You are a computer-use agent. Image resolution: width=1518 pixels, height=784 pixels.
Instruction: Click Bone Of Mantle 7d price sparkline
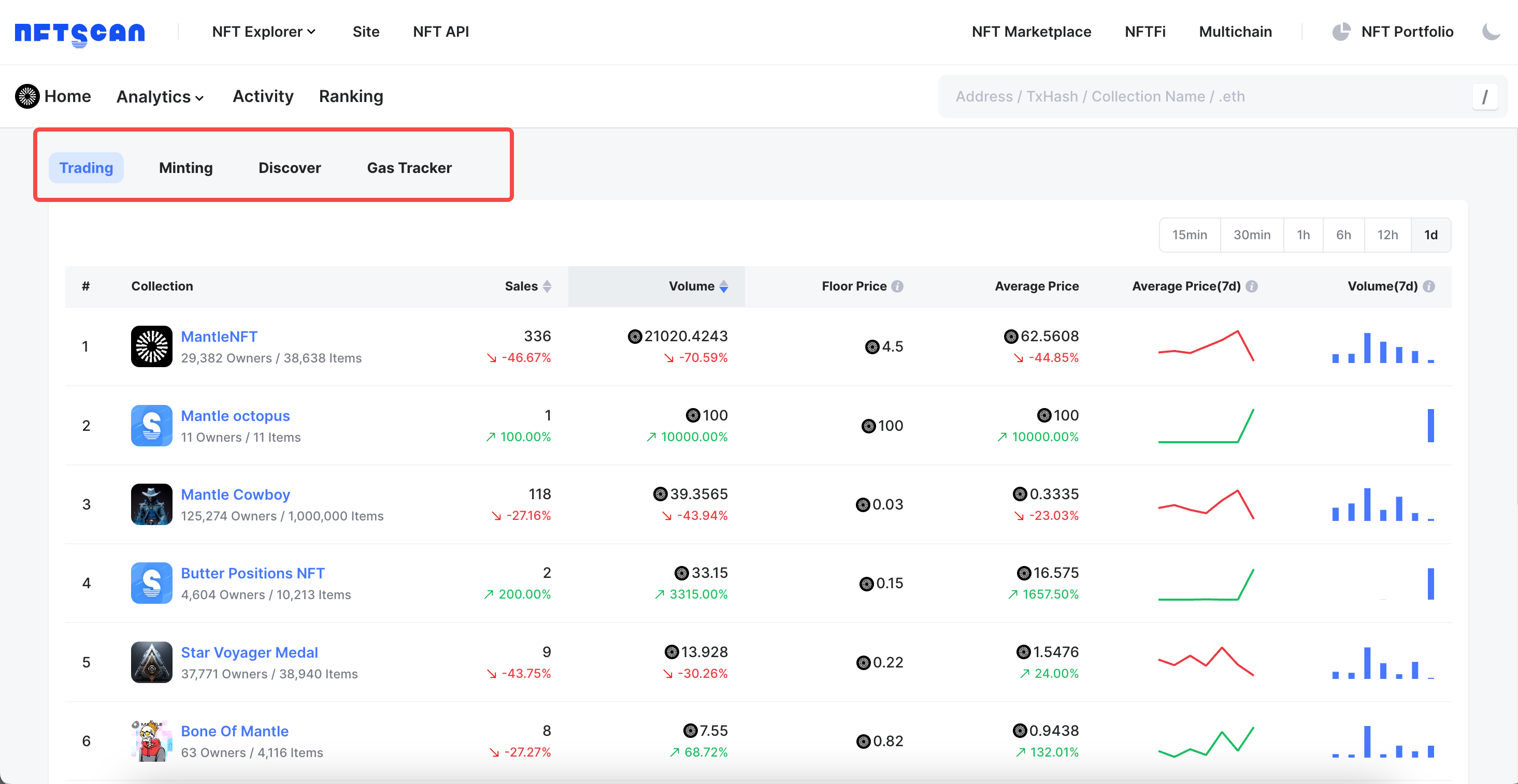point(1206,742)
